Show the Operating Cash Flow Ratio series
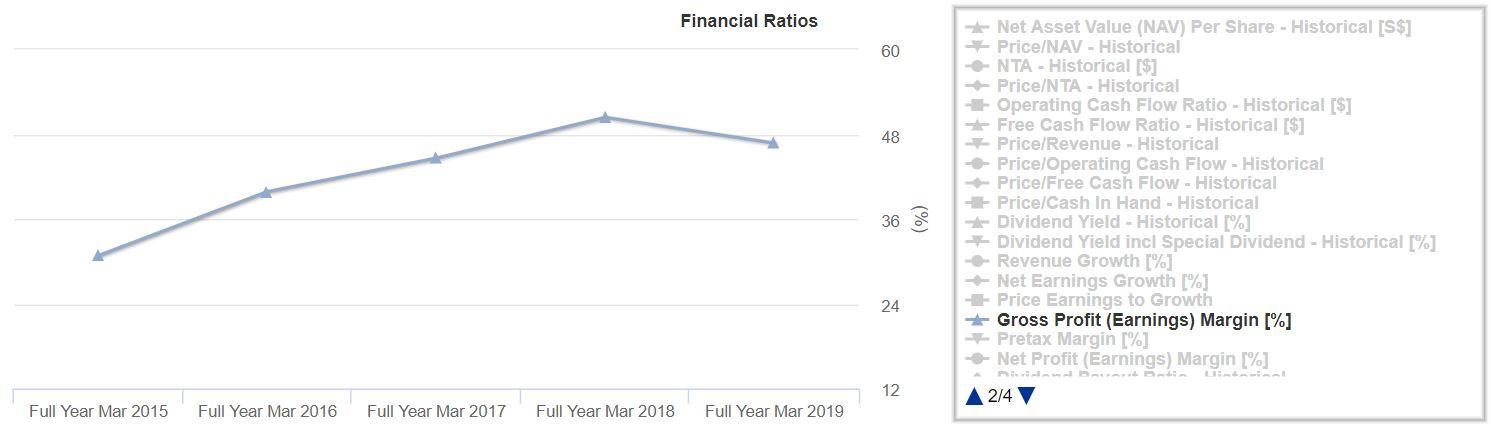Viewport: 1491px width, 432px height. (x=1173, y=105)
